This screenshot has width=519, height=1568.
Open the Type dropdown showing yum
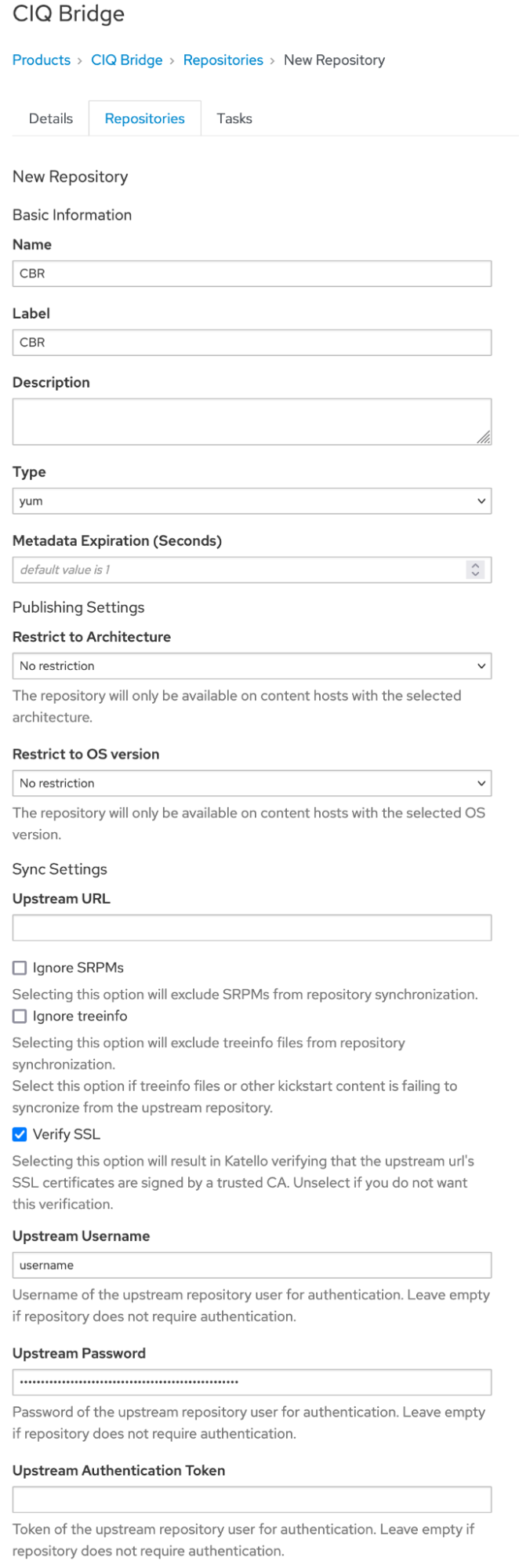252,501
